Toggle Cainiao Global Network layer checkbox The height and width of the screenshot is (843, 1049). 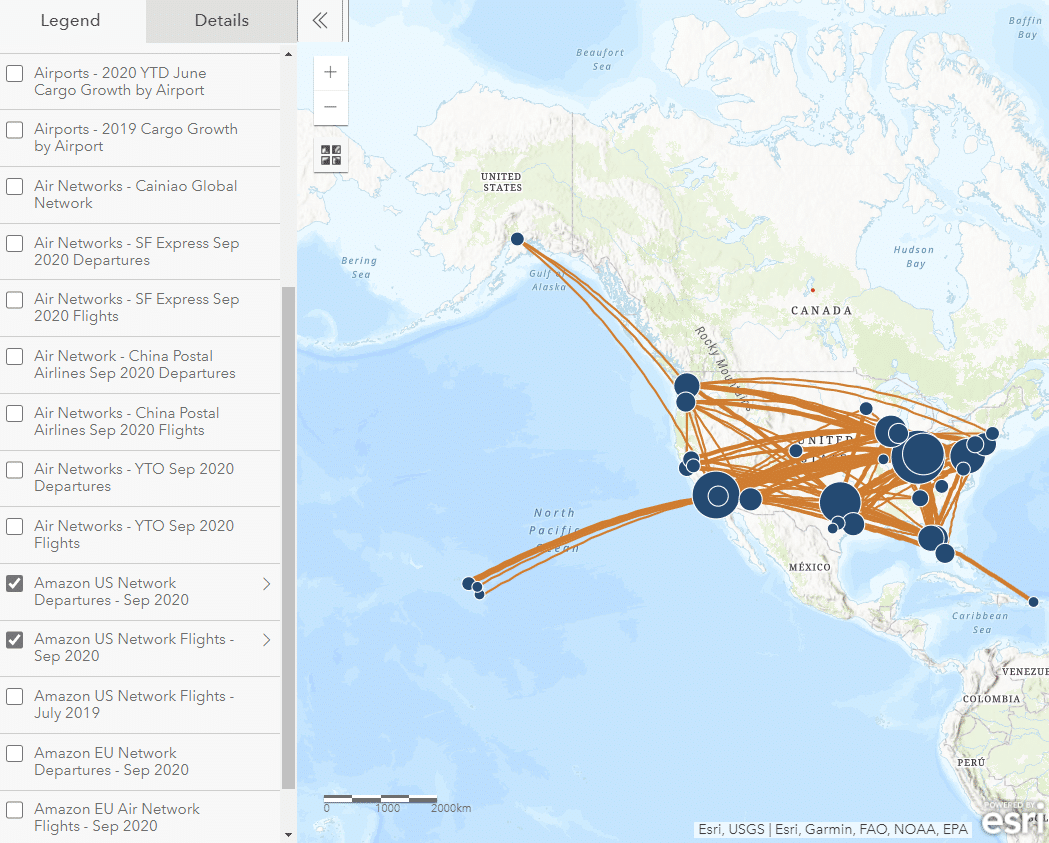[15, 186]
